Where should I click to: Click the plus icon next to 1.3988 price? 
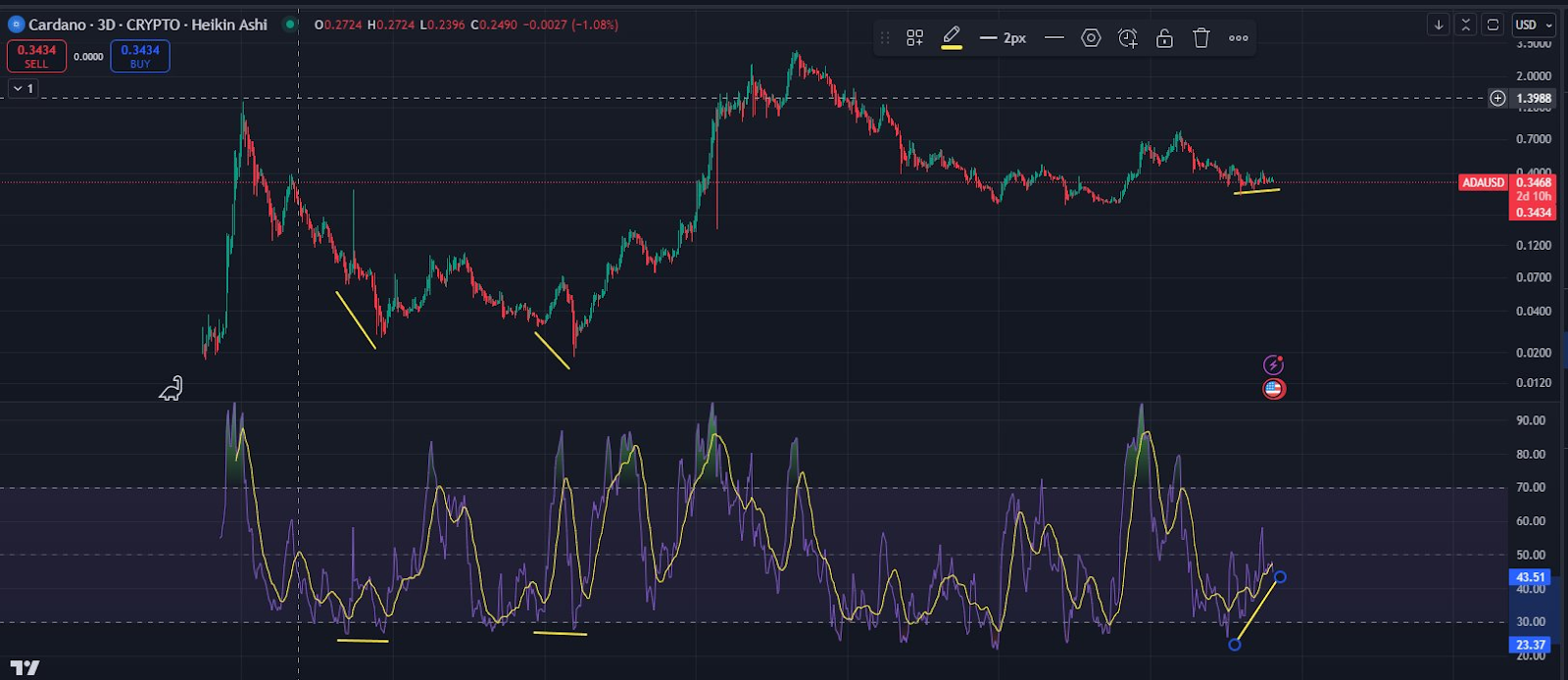coord(1497,98)
